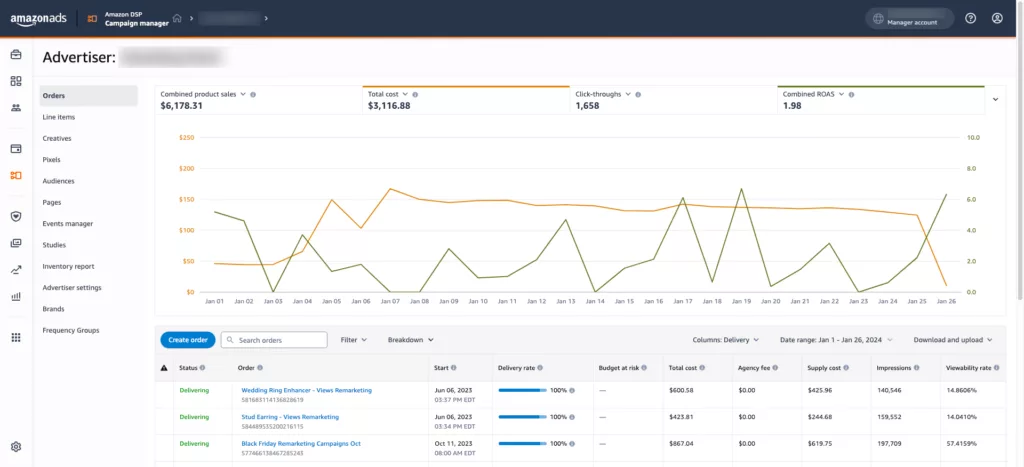Select the people icon in left rail

tap(16, 108)
